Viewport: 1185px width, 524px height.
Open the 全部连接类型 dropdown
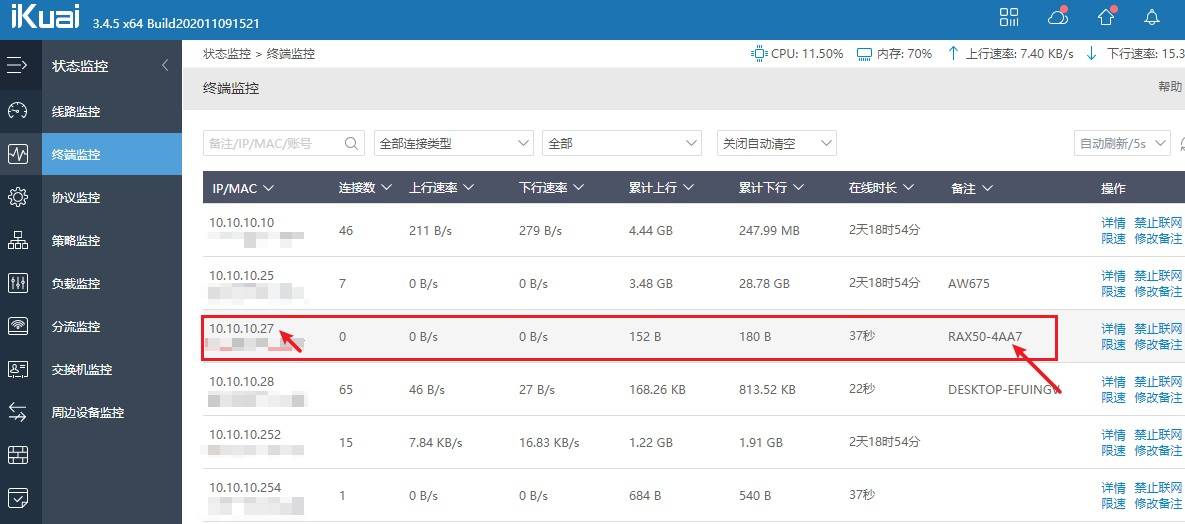point(453,143)
